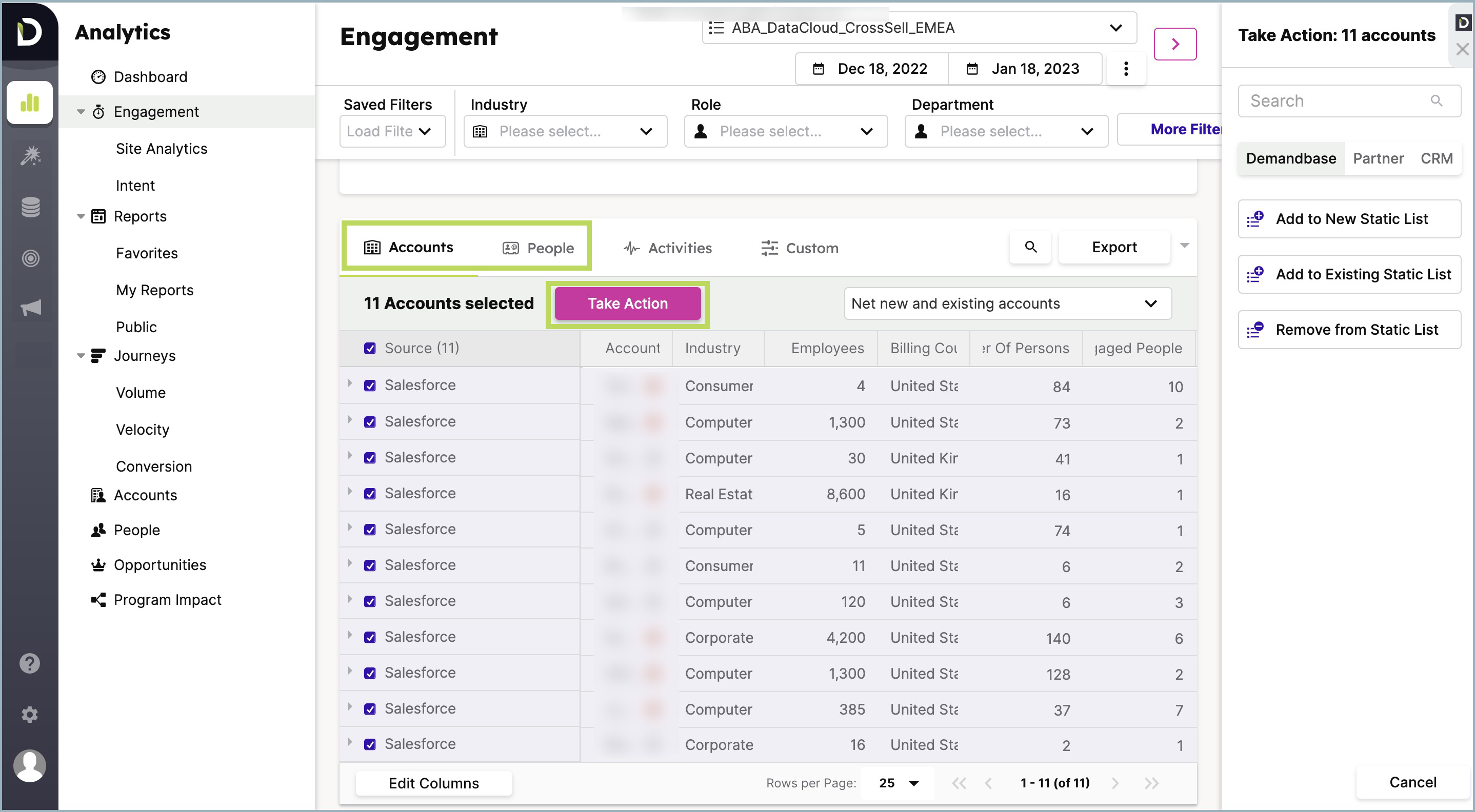Click the Add to New Static List icon

point(1255,218)
